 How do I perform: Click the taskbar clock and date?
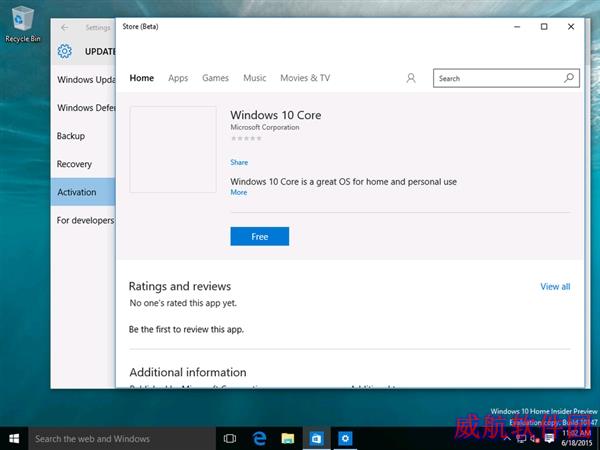coord(576,439)
